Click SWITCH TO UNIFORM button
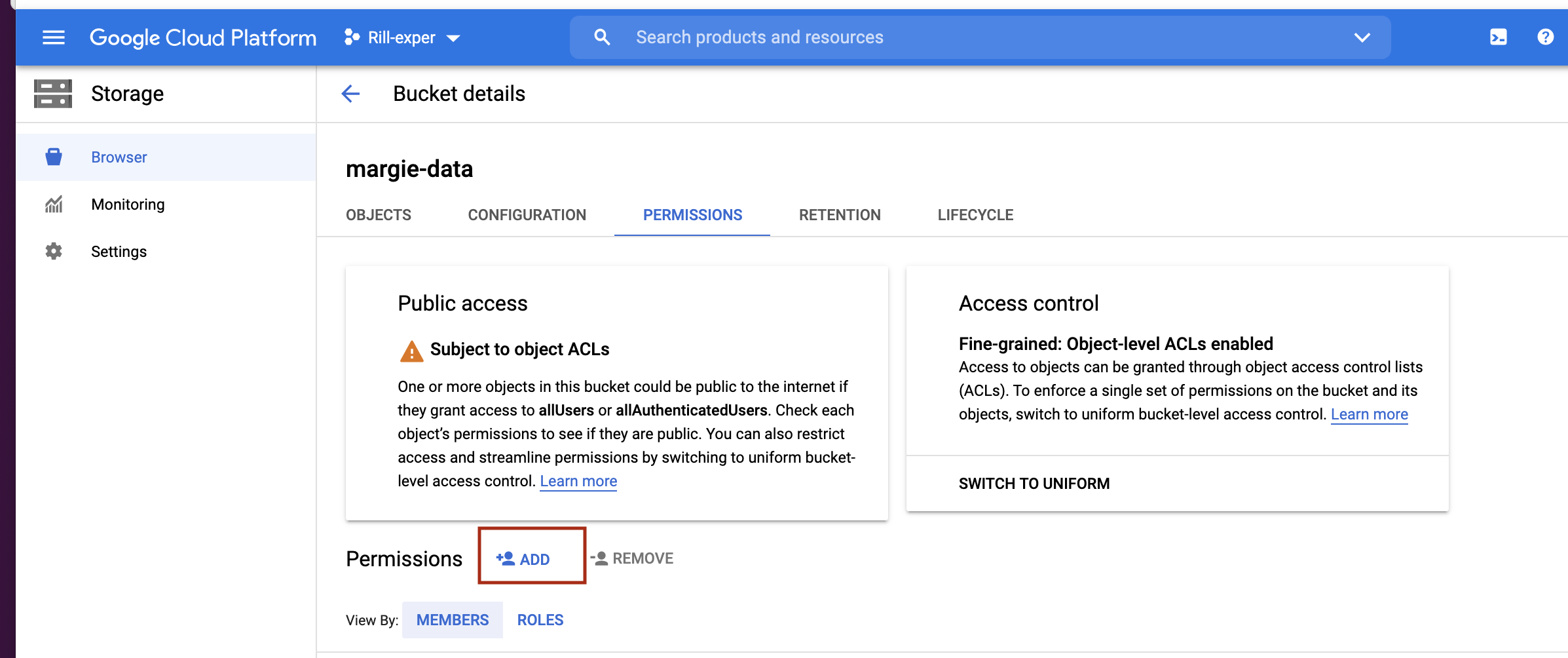Viewport: 1568px width, 658px height. coord(1034,484)
